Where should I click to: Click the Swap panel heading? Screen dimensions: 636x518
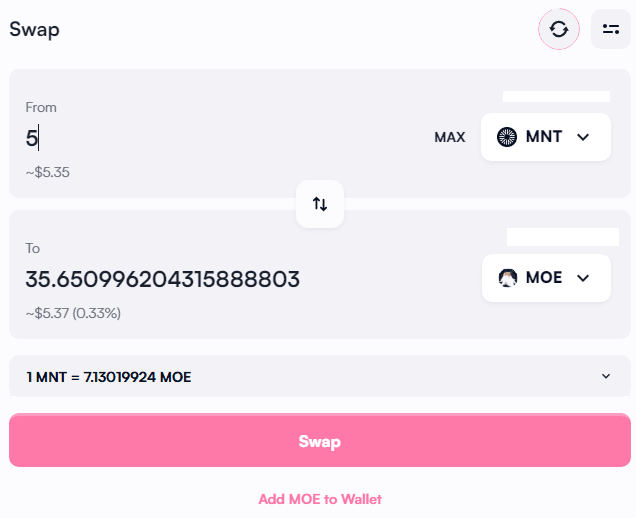[x=35, y=29]
